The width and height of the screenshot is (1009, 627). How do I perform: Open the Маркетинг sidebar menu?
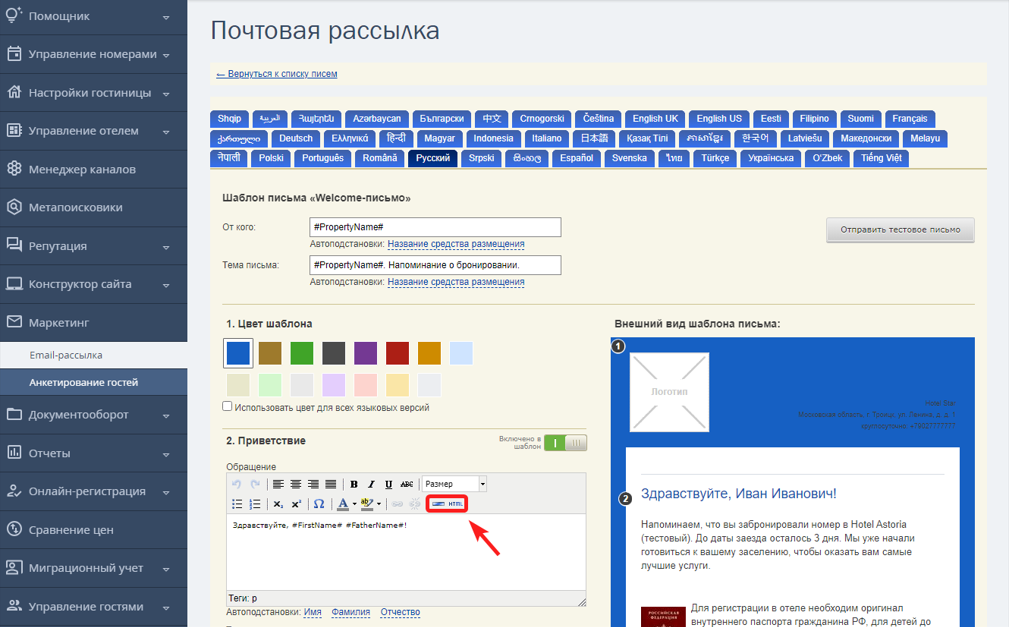(93, 323)
